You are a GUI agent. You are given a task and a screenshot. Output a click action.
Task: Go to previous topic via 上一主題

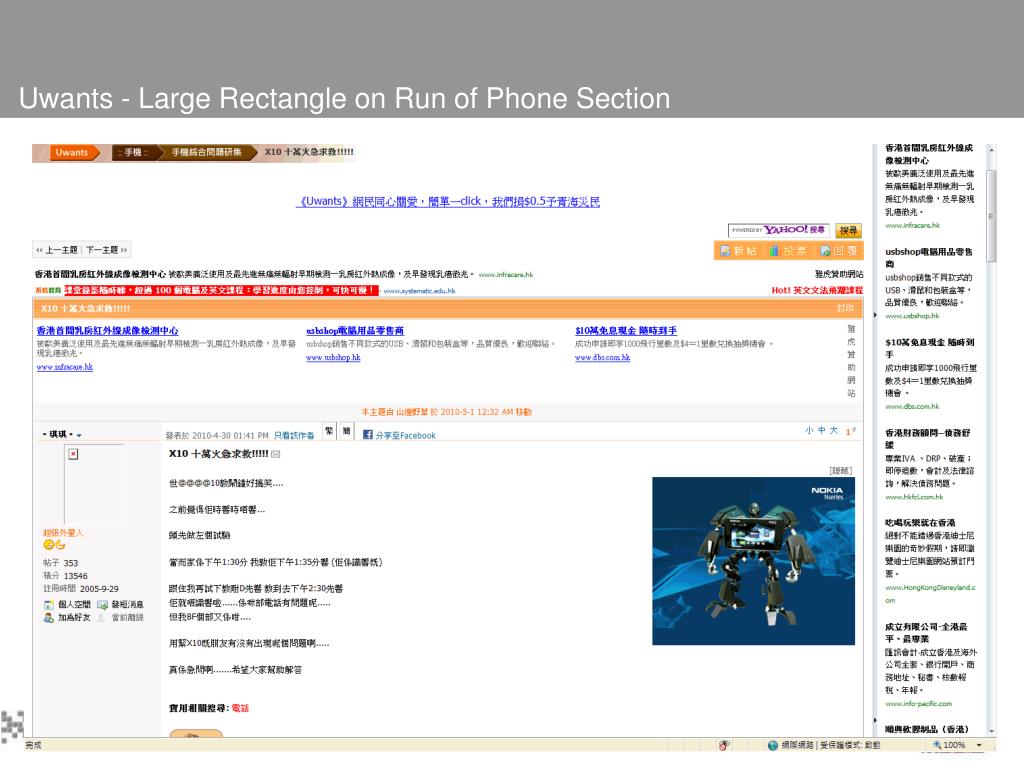[57, 249]
